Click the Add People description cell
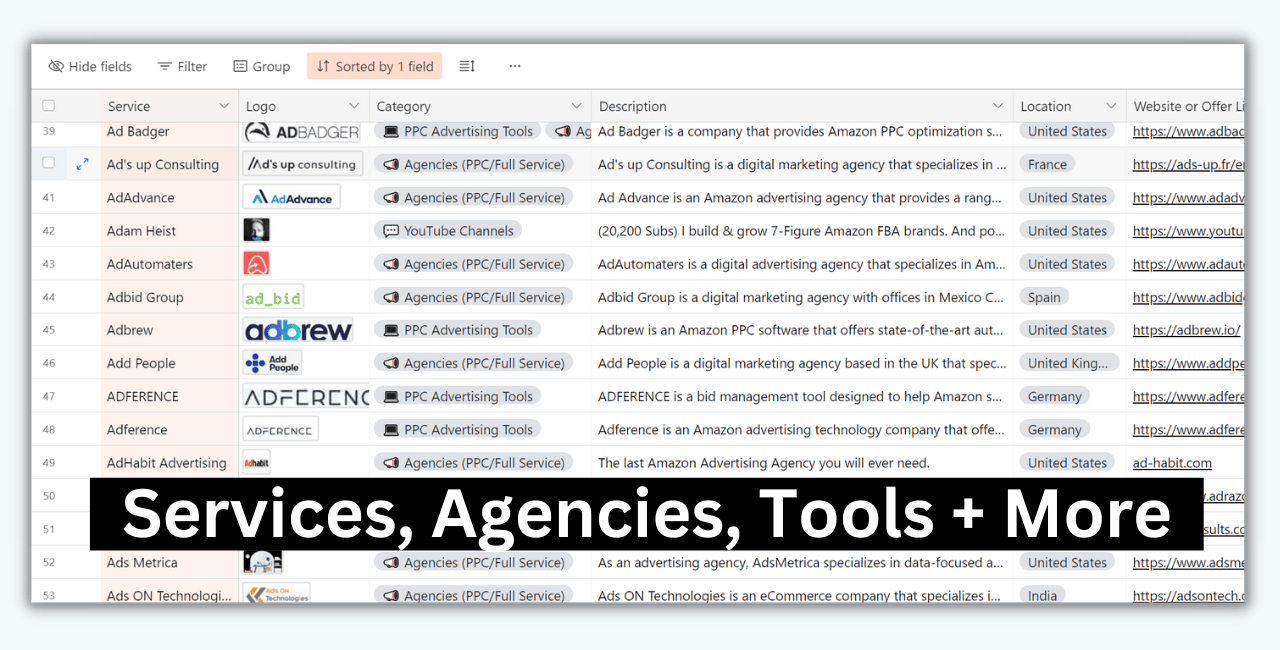Image resolution: width=1280 pixels, height=650 pixels. tap(802, 363)
